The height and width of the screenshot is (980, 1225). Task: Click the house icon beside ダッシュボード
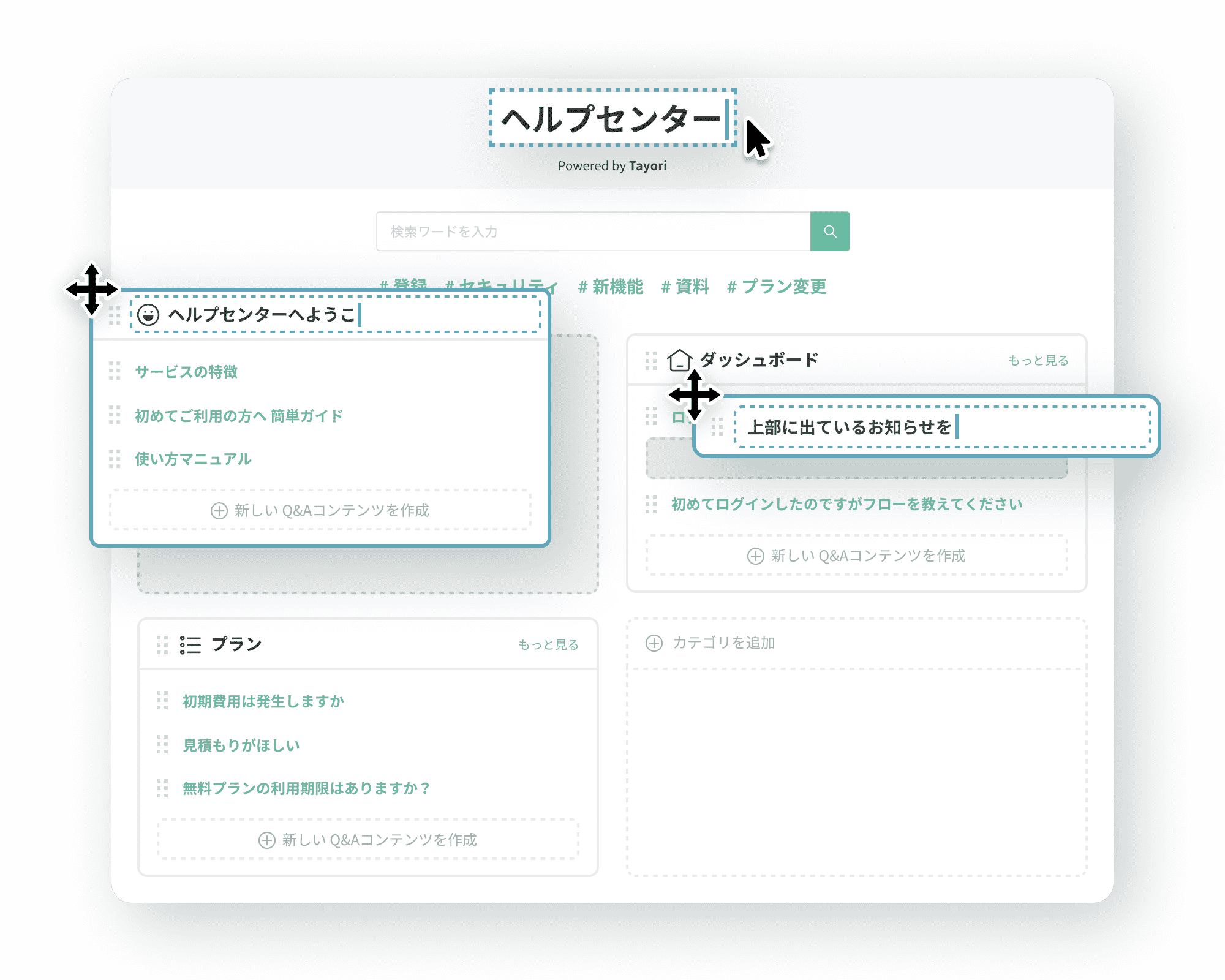point(680,360)
